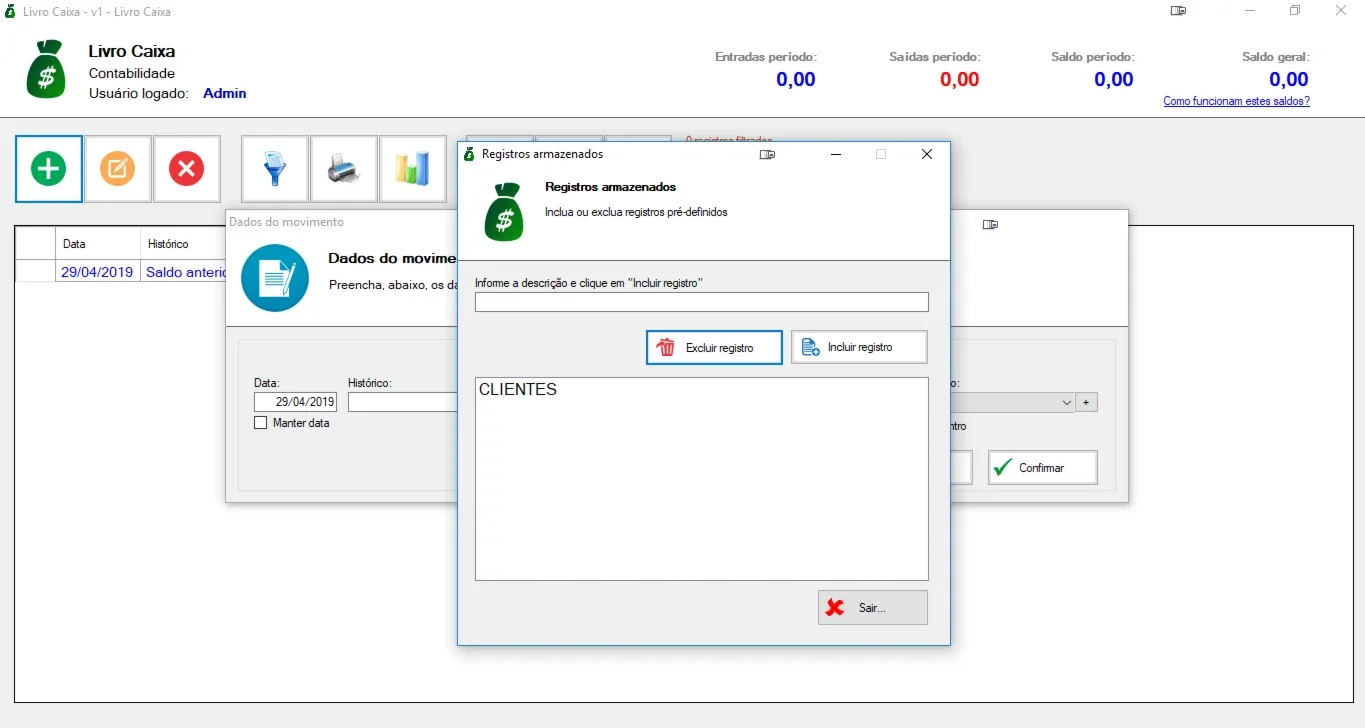Click the Data field showing 29/04/2019

[295, 402]
